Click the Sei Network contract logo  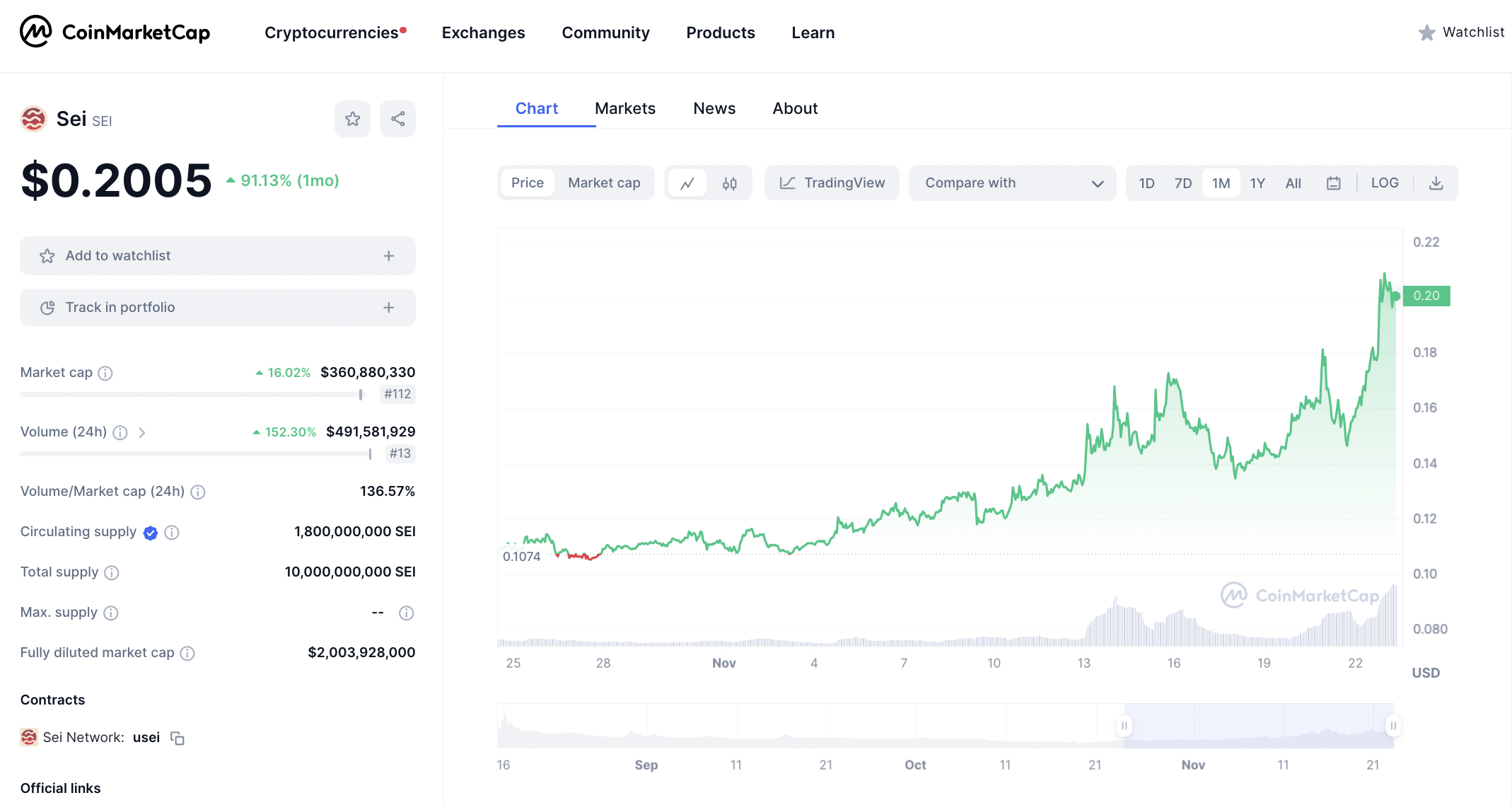click(x=29, y=737)
